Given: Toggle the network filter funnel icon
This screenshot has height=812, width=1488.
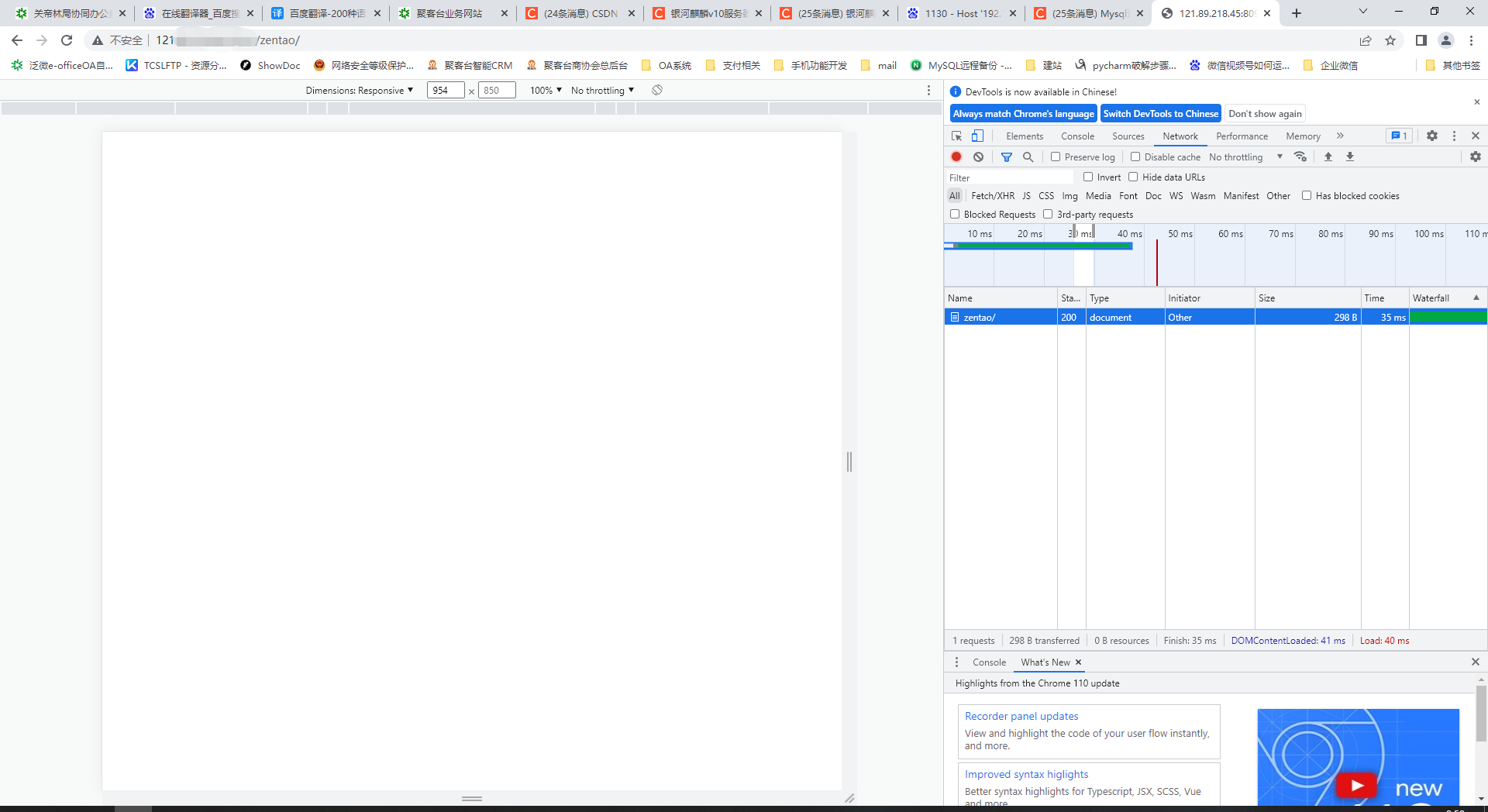Looking at the screenshot, I should click(1007, 157).
